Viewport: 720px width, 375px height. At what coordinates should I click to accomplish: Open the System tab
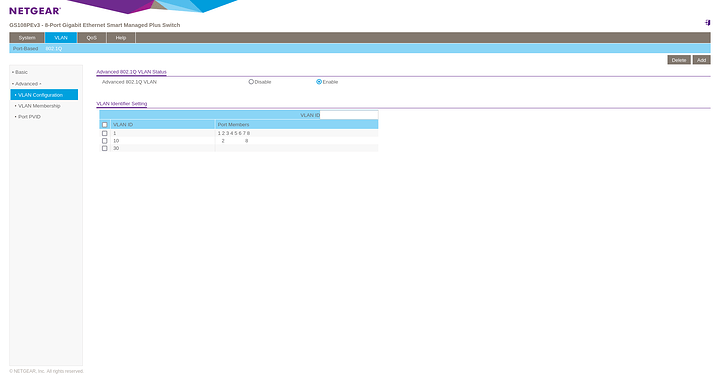click(27, 38)
